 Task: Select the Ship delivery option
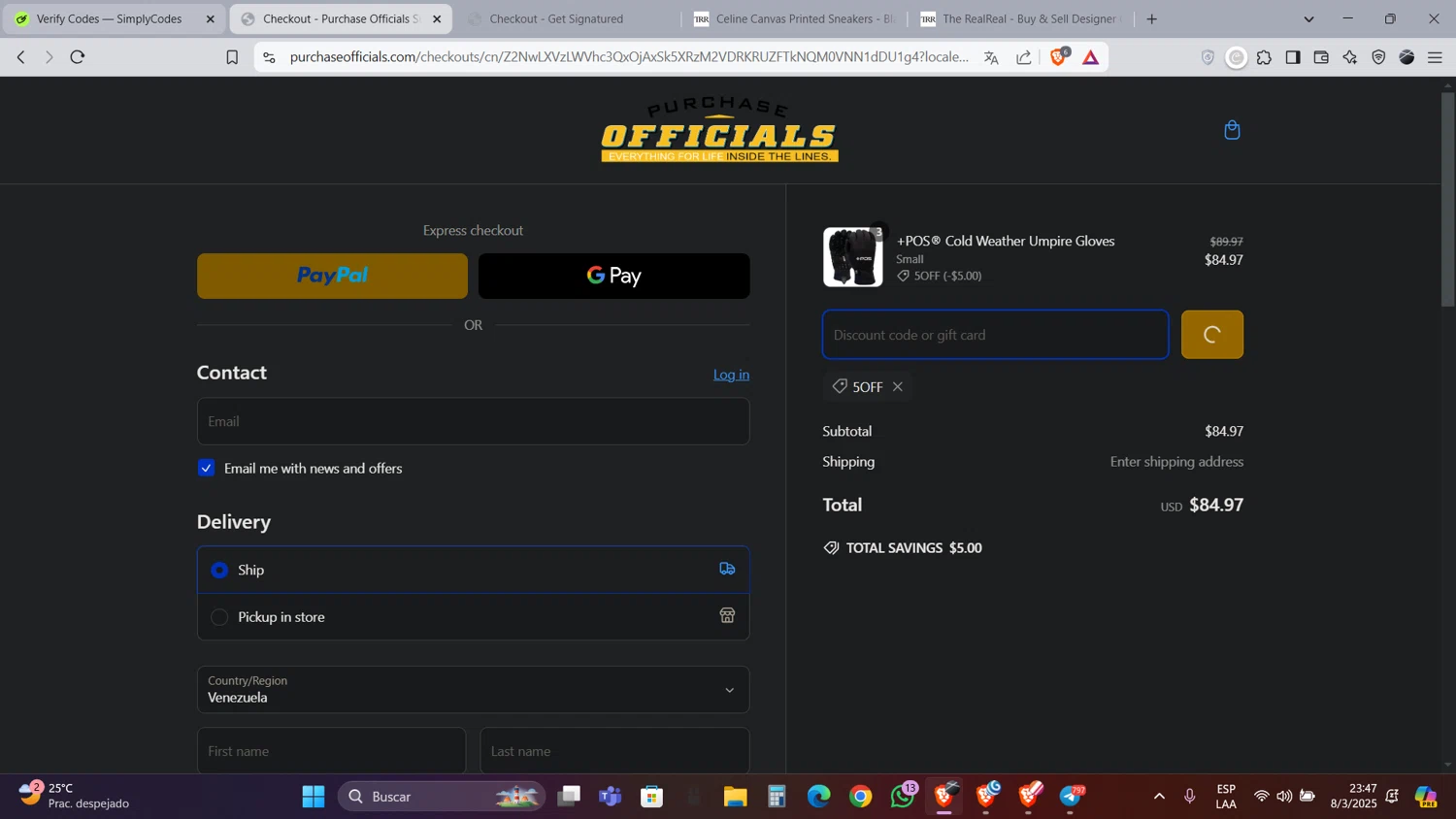point(473,570)
